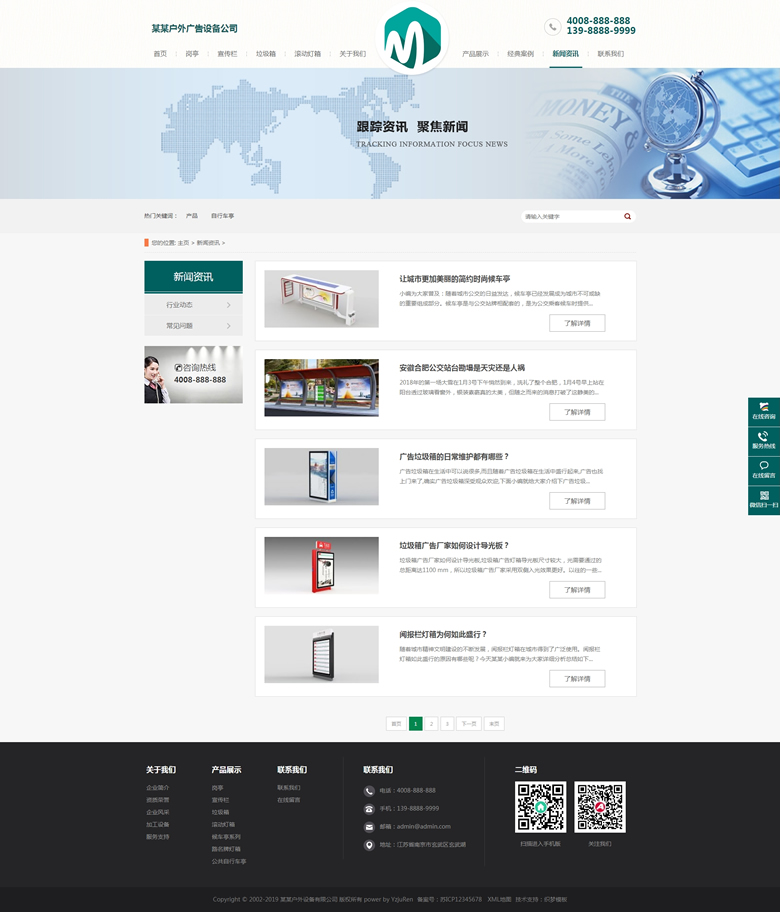Image resolution: width=780 pixels, height=912 pixels.
Task: Click 下一页 to go to next page
Action: click(468, 723)
